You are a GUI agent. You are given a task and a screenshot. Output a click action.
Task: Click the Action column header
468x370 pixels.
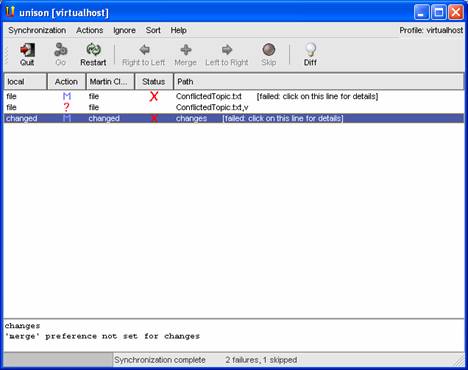(x=67, y=82)
